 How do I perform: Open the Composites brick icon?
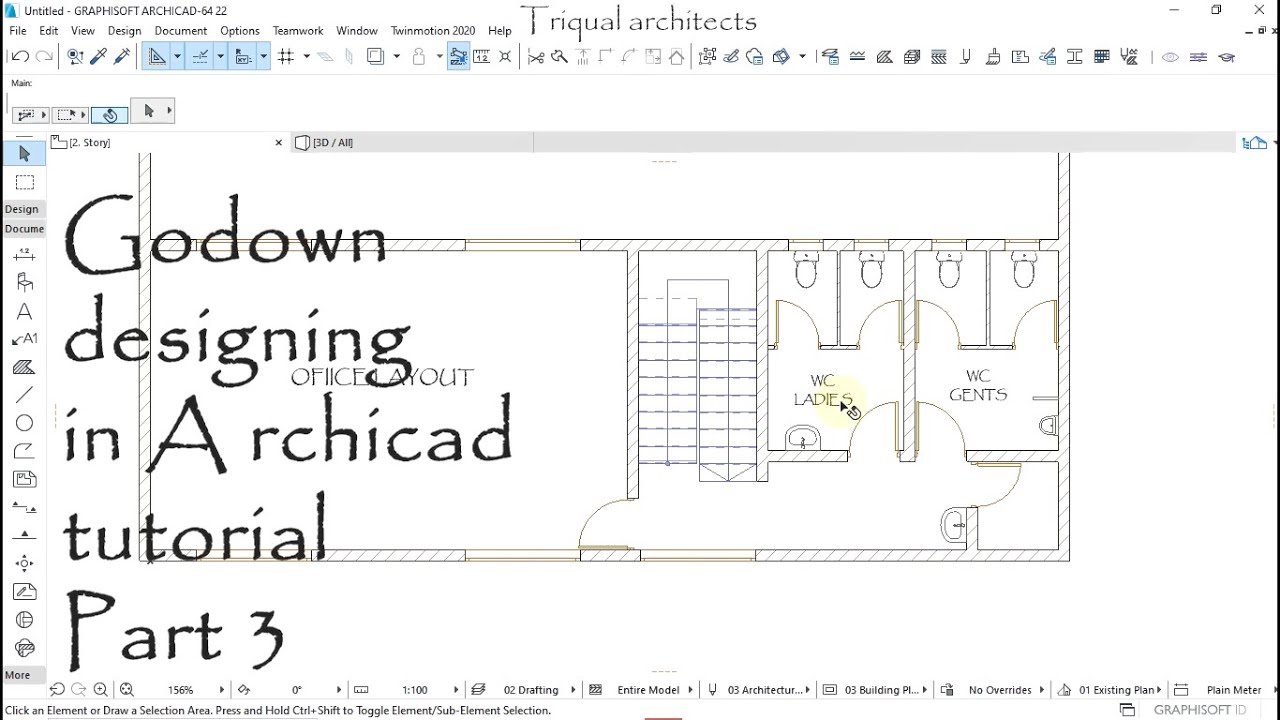911,57
